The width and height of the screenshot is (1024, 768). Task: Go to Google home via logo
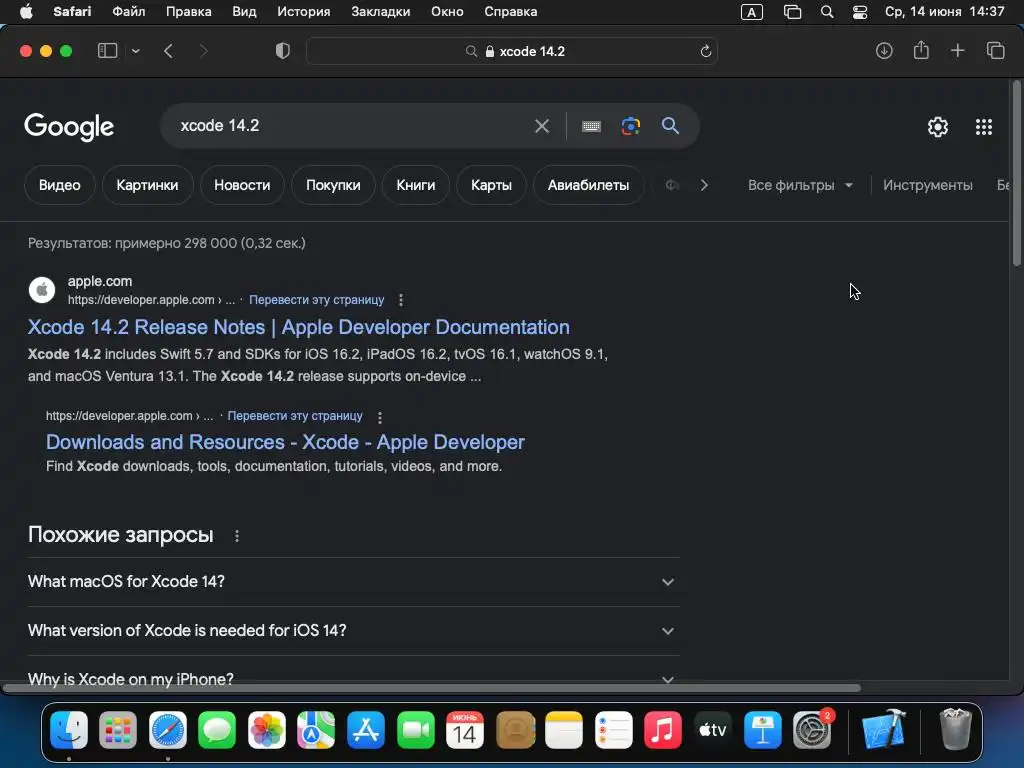[69, 127]
